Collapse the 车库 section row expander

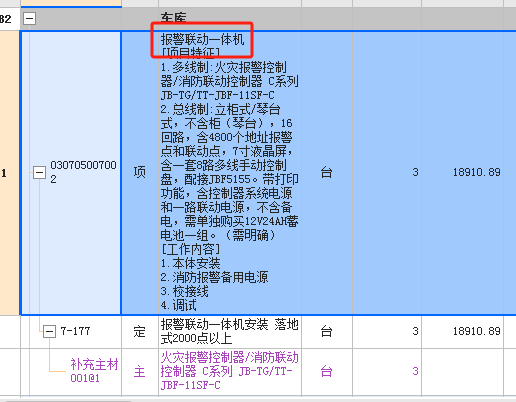pyautogui.click(x=29, y=19)
